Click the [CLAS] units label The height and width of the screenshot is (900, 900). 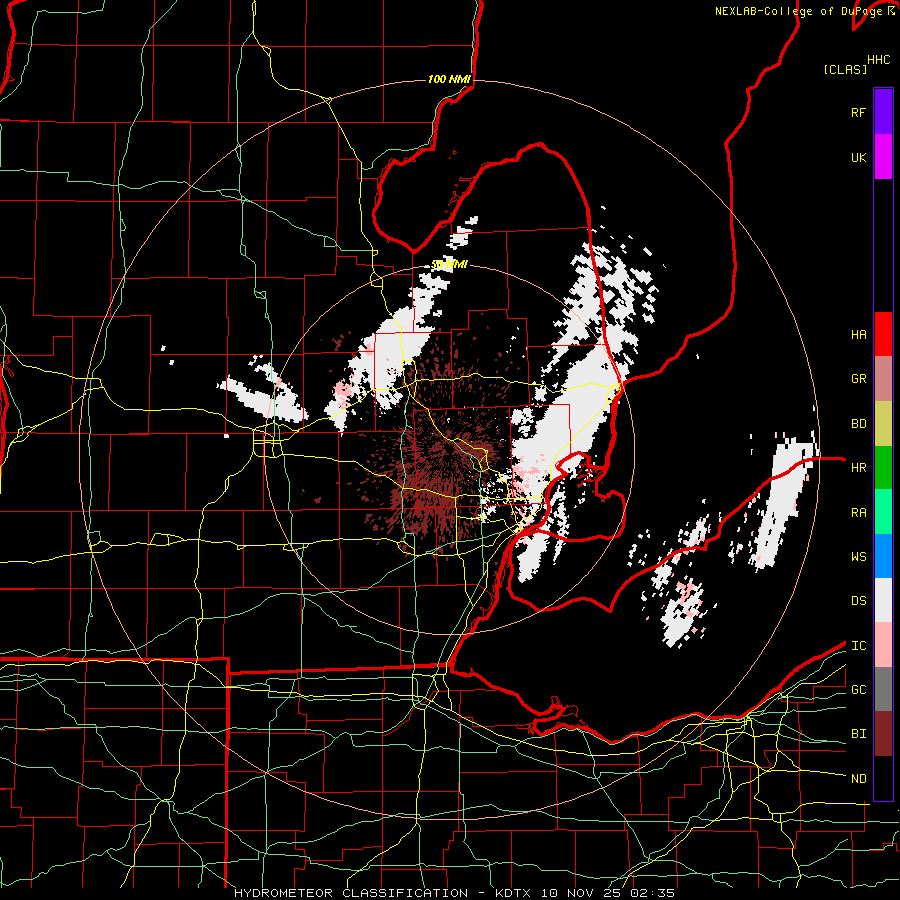tap(845, 69)
